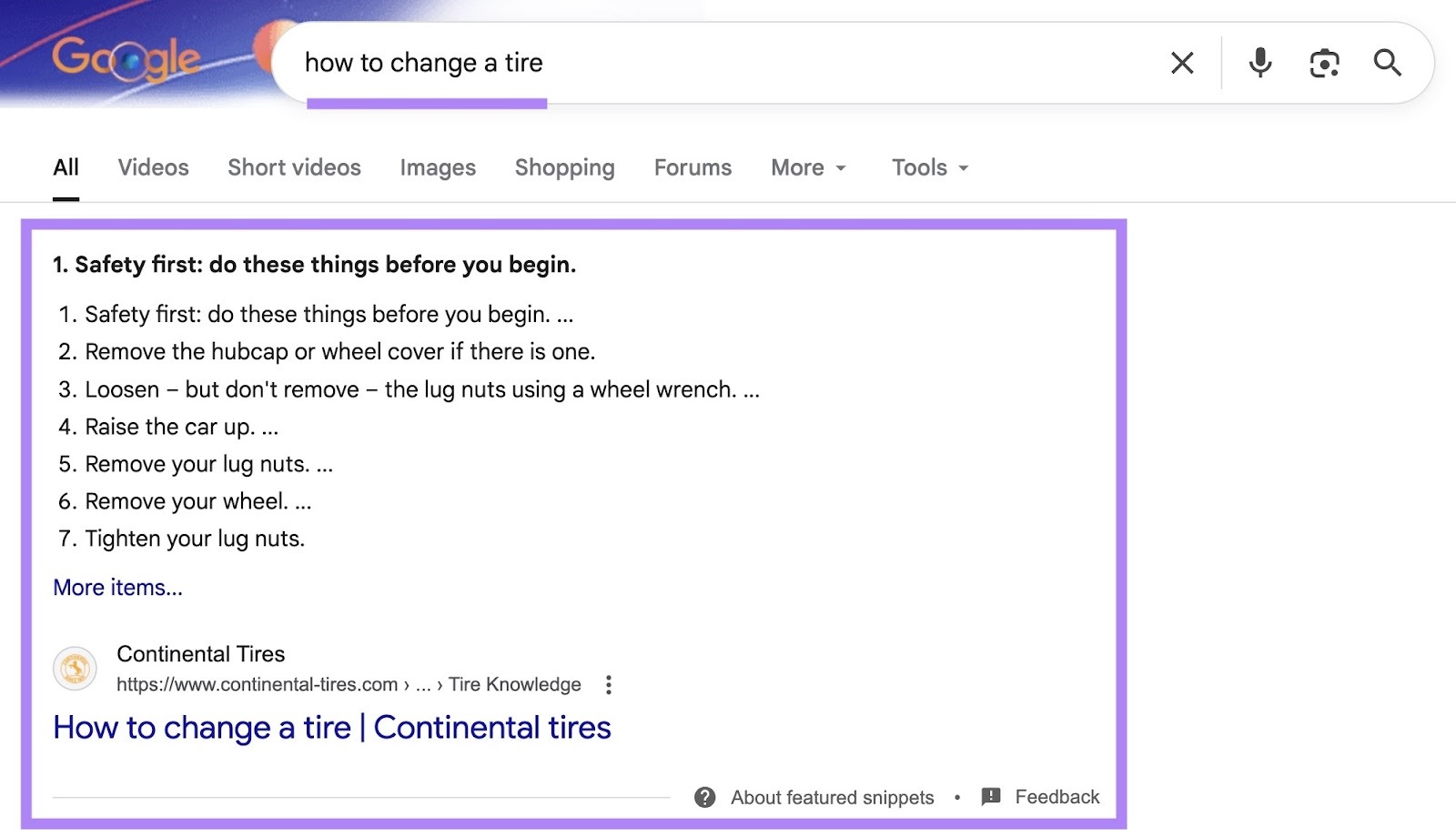Select the Images search tab

438,167
